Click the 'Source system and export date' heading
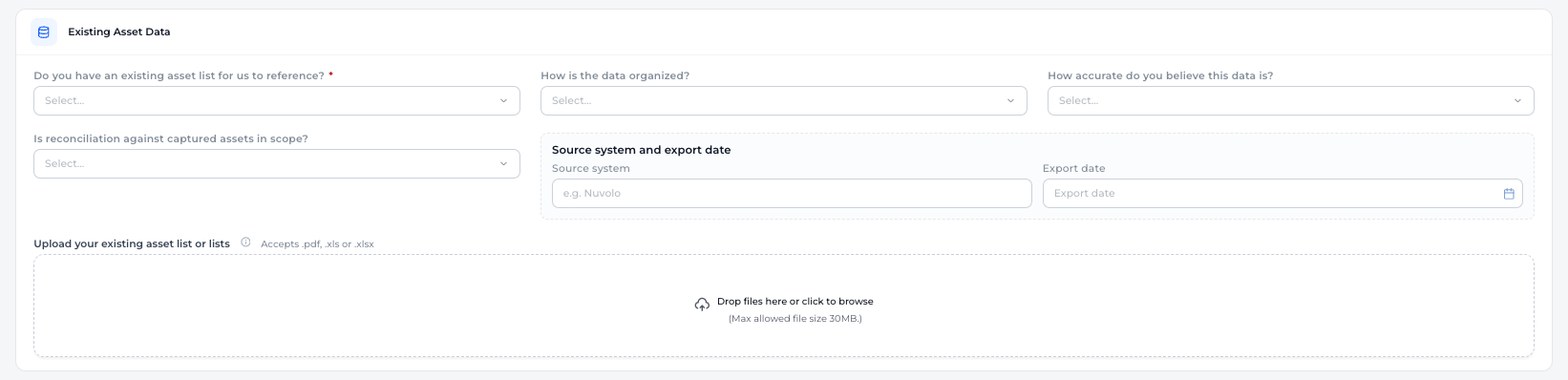1568x380 pixels. pos(642,150)
